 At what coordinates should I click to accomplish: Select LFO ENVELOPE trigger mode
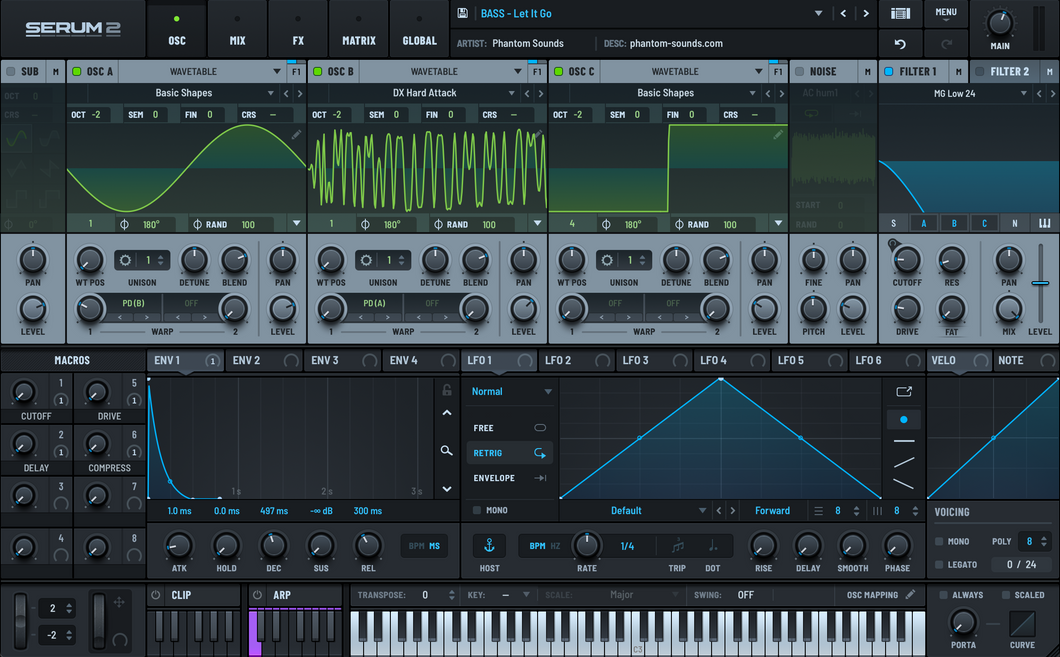click(510, 478)
